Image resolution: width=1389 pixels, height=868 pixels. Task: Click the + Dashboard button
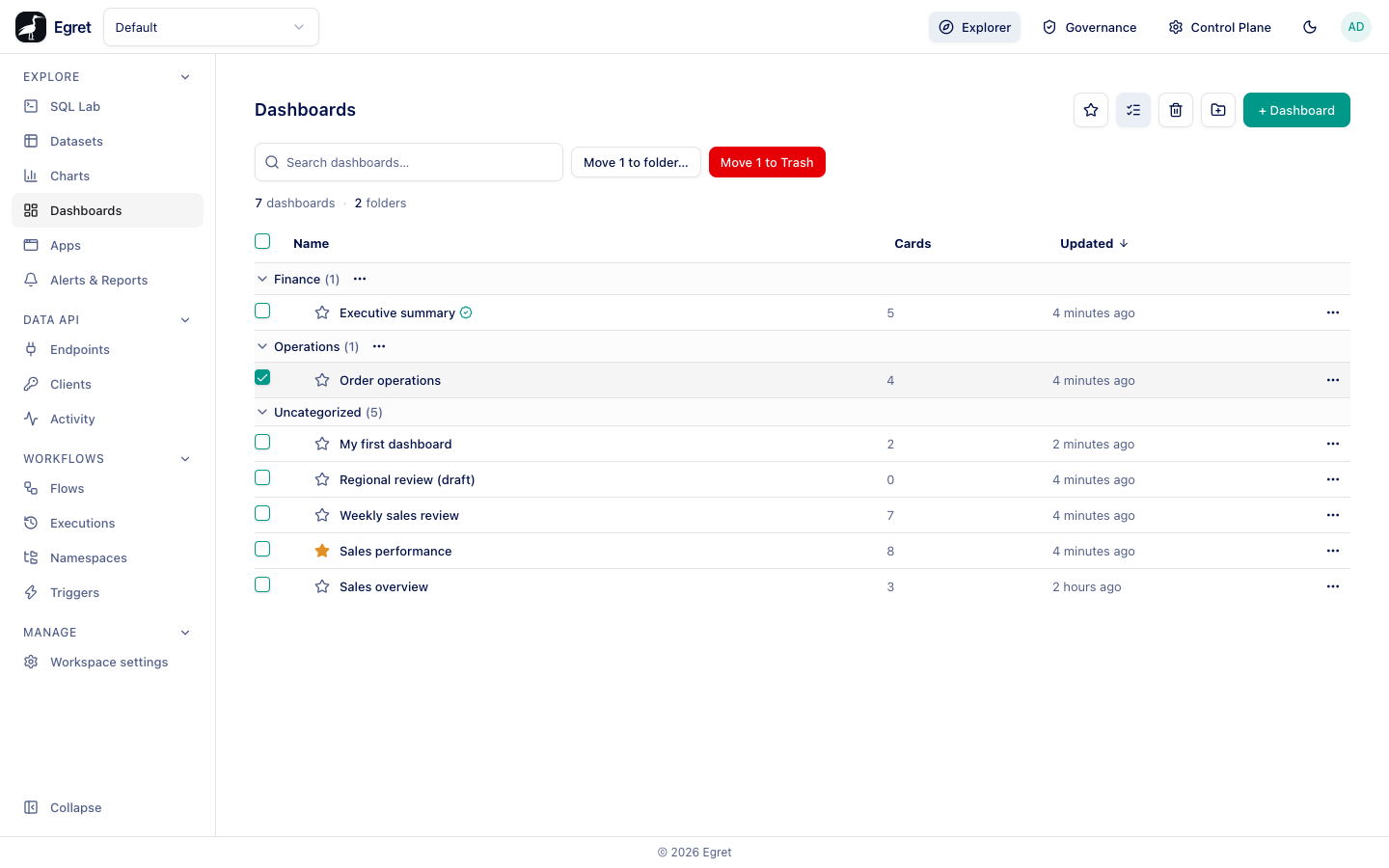point(1296,110)
